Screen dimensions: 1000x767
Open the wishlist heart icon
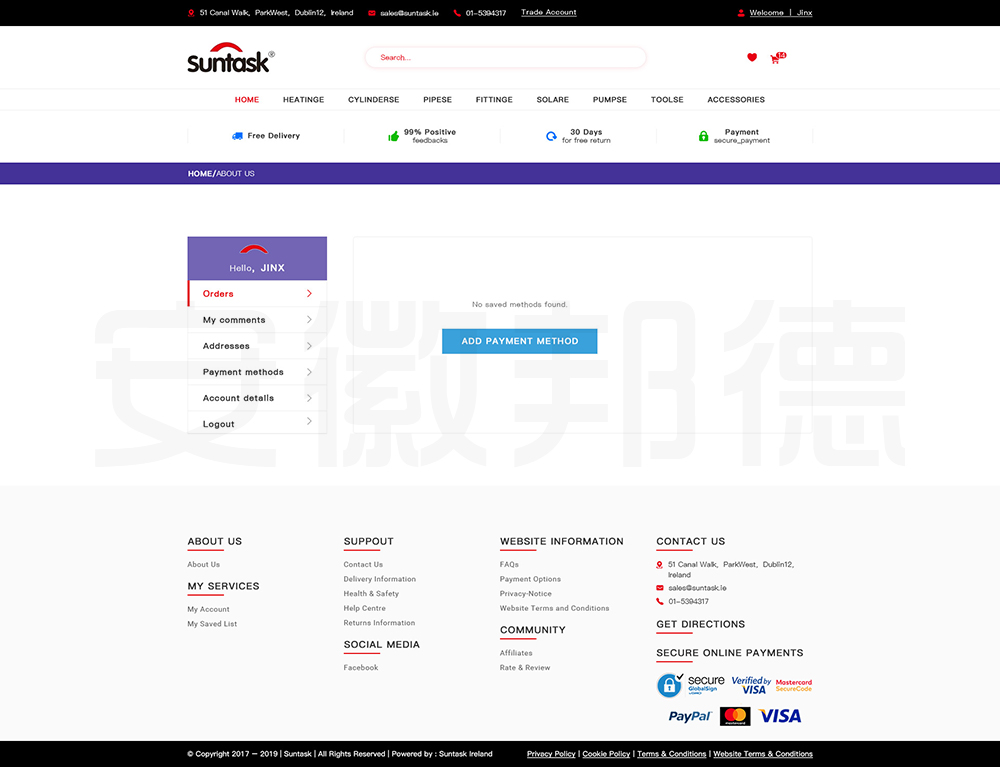[752, 58]
